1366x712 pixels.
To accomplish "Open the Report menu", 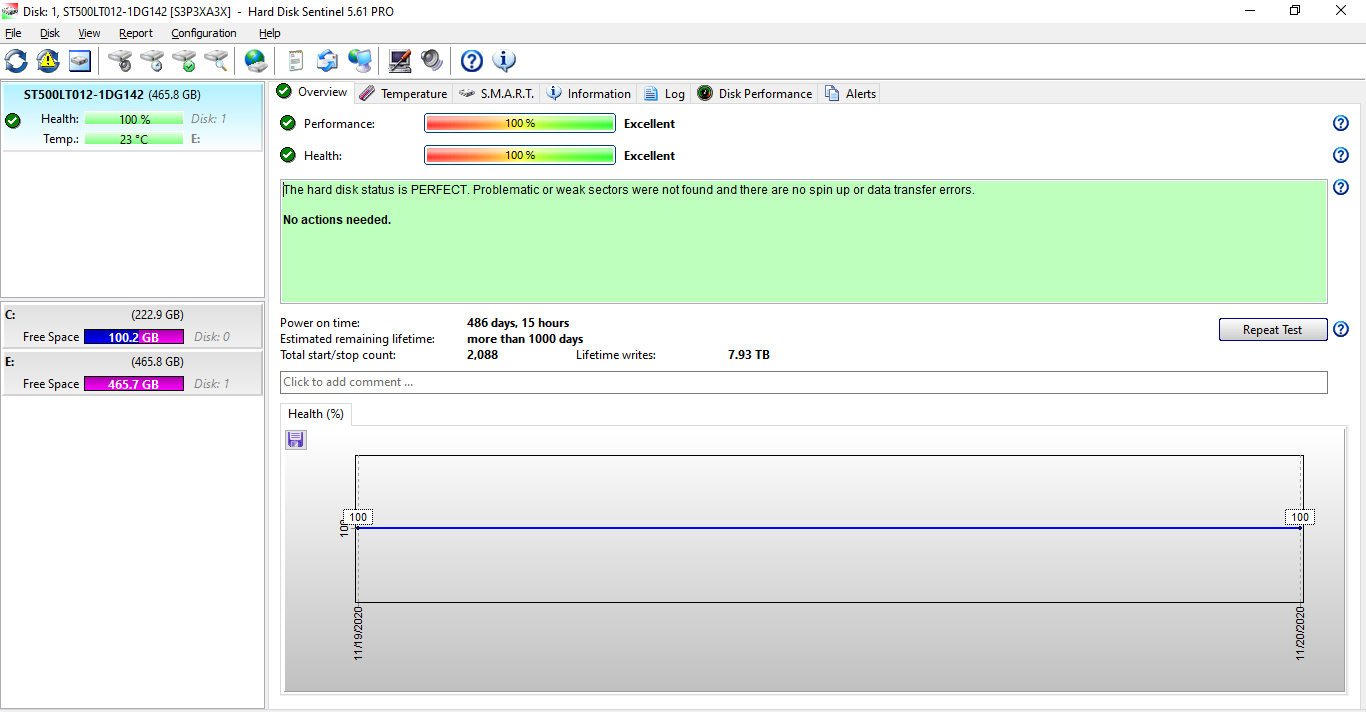I will [136, 33].
